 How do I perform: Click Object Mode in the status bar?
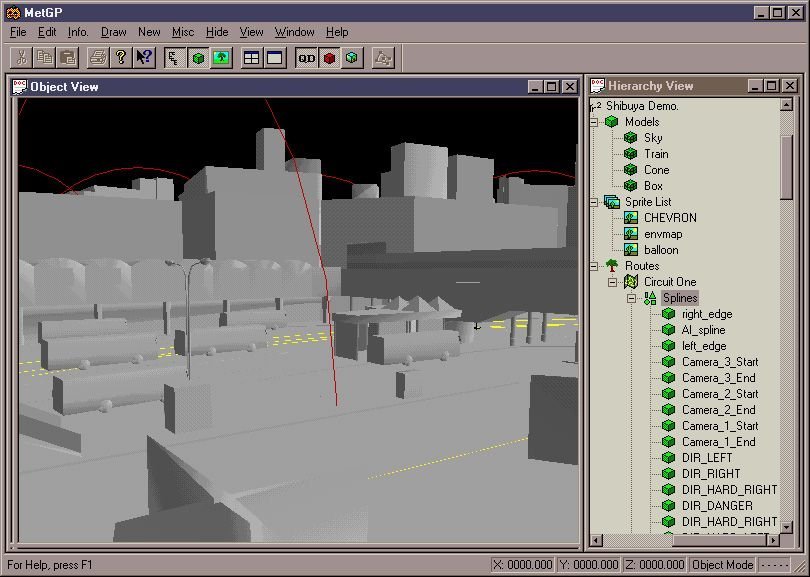[722, 565]
